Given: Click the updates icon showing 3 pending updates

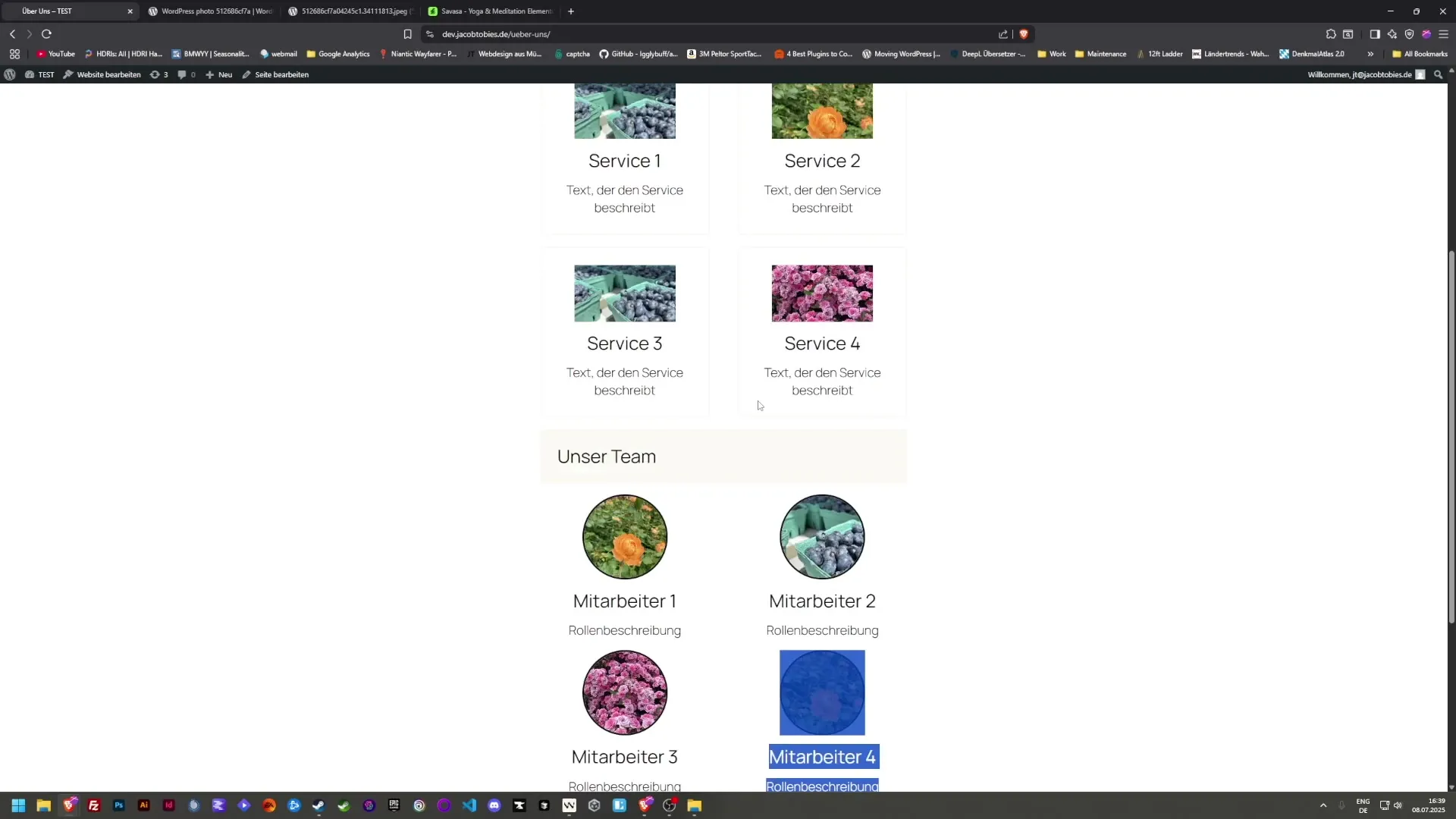Looking at the screenshot, I should pyautogui.click(x=158, y=74).
